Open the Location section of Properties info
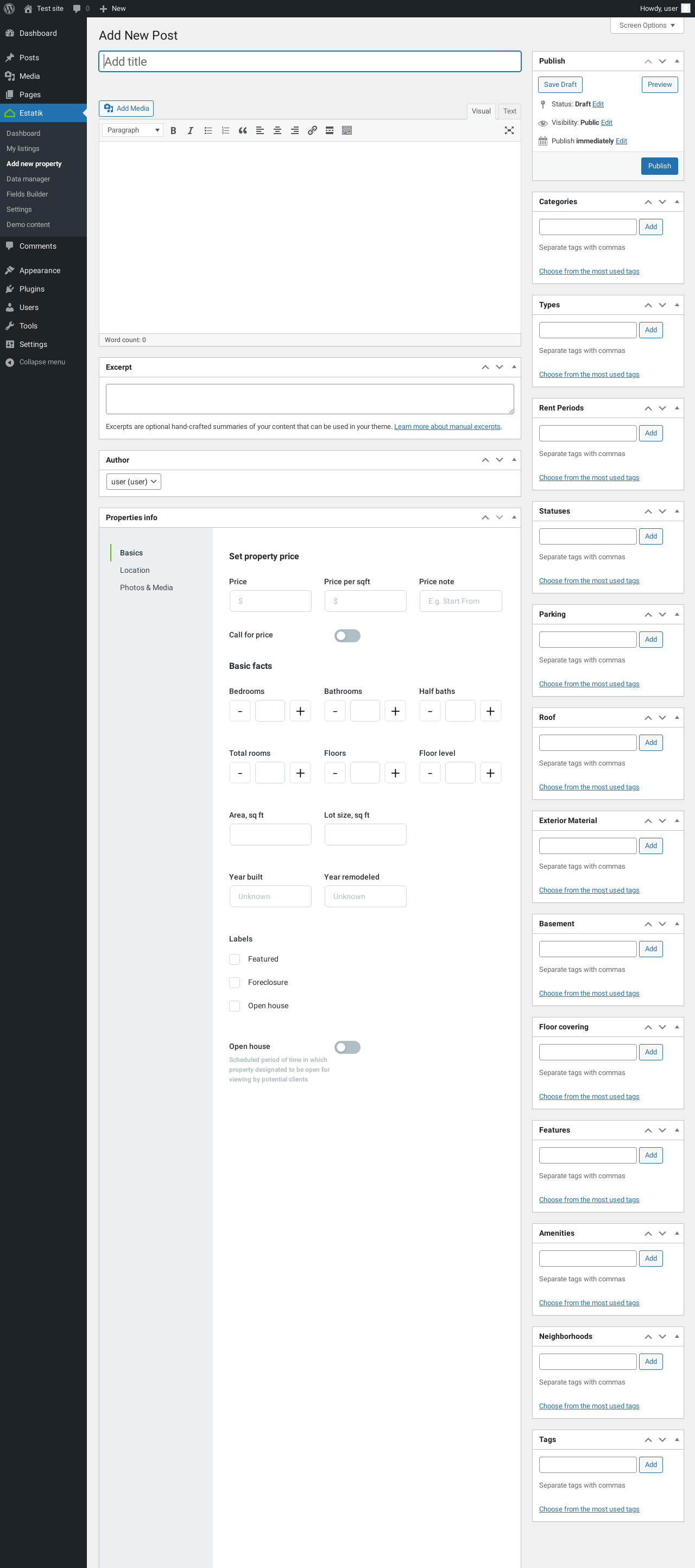The height and width of the screenshot is (1568, 695). [135, 570]
